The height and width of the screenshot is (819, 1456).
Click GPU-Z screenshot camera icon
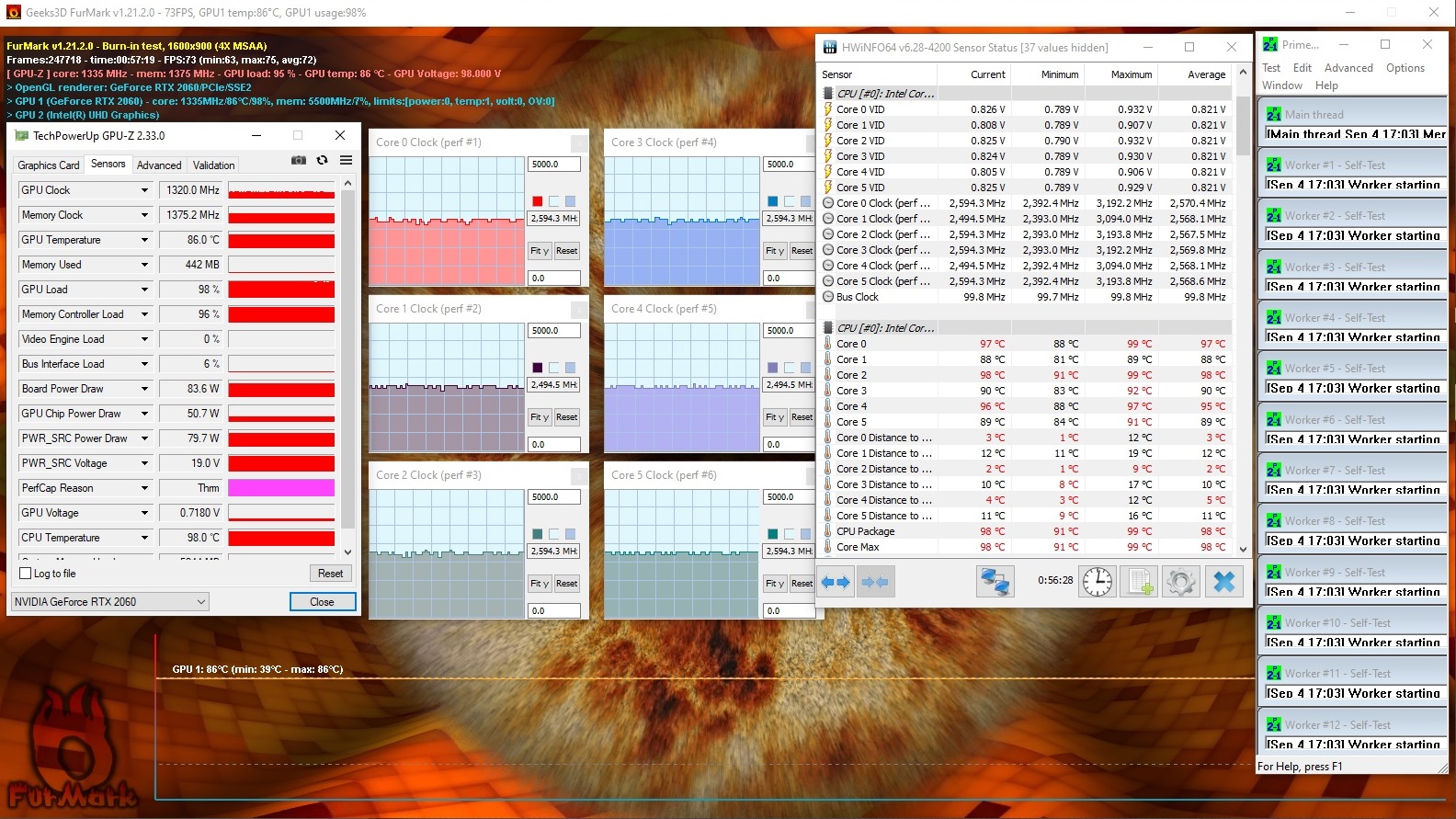(x=298, y=160)
